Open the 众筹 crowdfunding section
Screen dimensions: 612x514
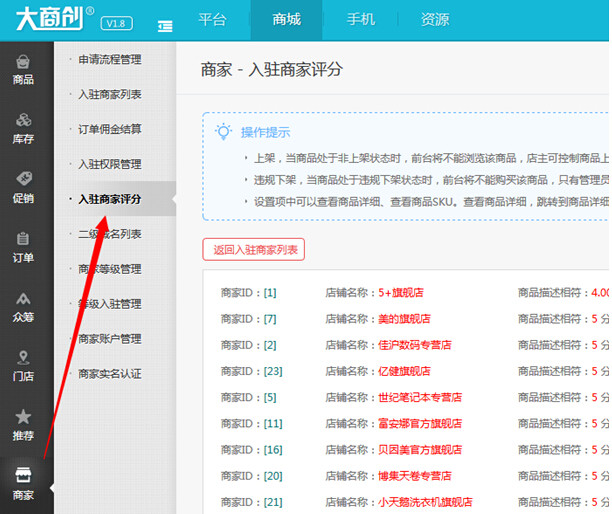click(23, 307)
